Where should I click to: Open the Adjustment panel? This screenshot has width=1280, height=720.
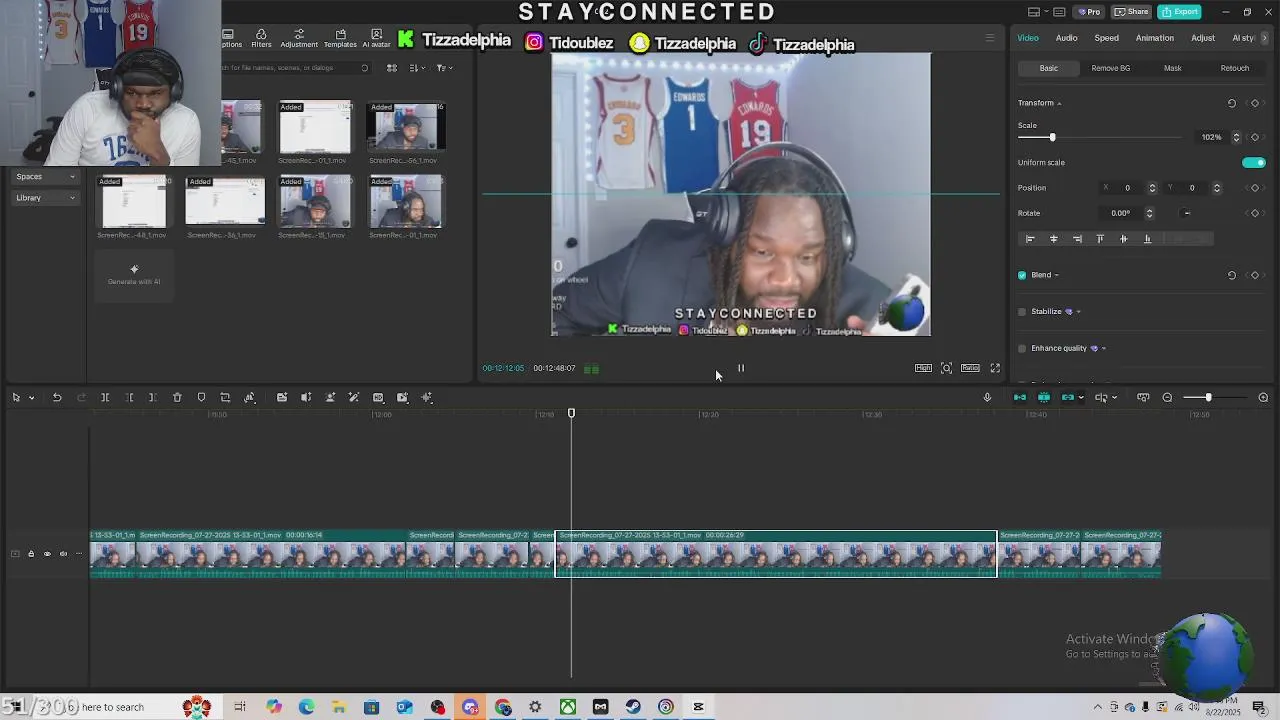299,39
